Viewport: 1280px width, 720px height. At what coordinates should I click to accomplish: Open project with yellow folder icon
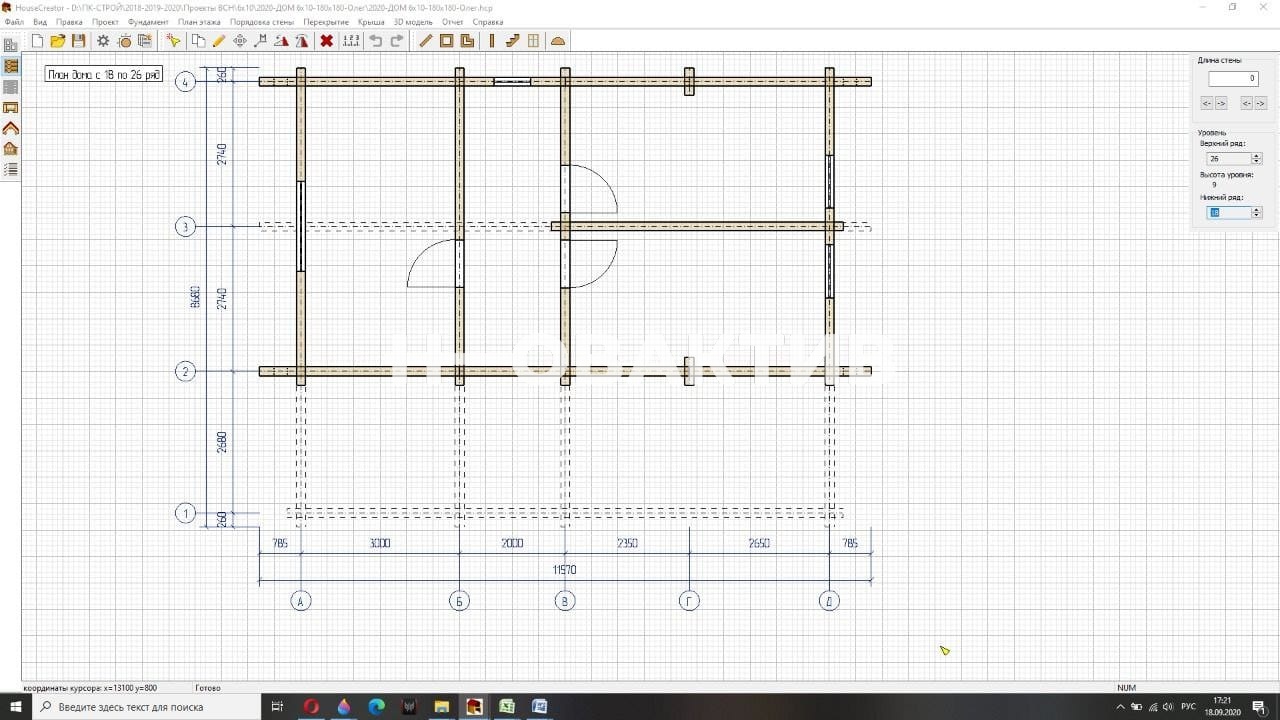pyautogui.click(x=58, y=41)
